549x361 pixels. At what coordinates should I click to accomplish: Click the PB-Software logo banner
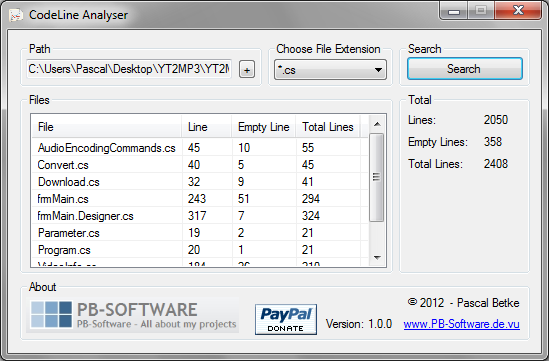point(133,315)
